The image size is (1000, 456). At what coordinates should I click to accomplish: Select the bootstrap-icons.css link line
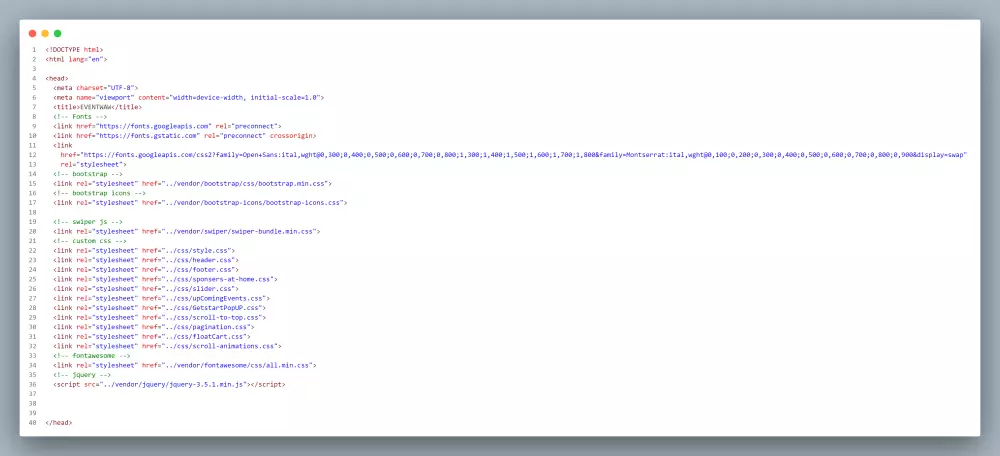tap(200, 203)
